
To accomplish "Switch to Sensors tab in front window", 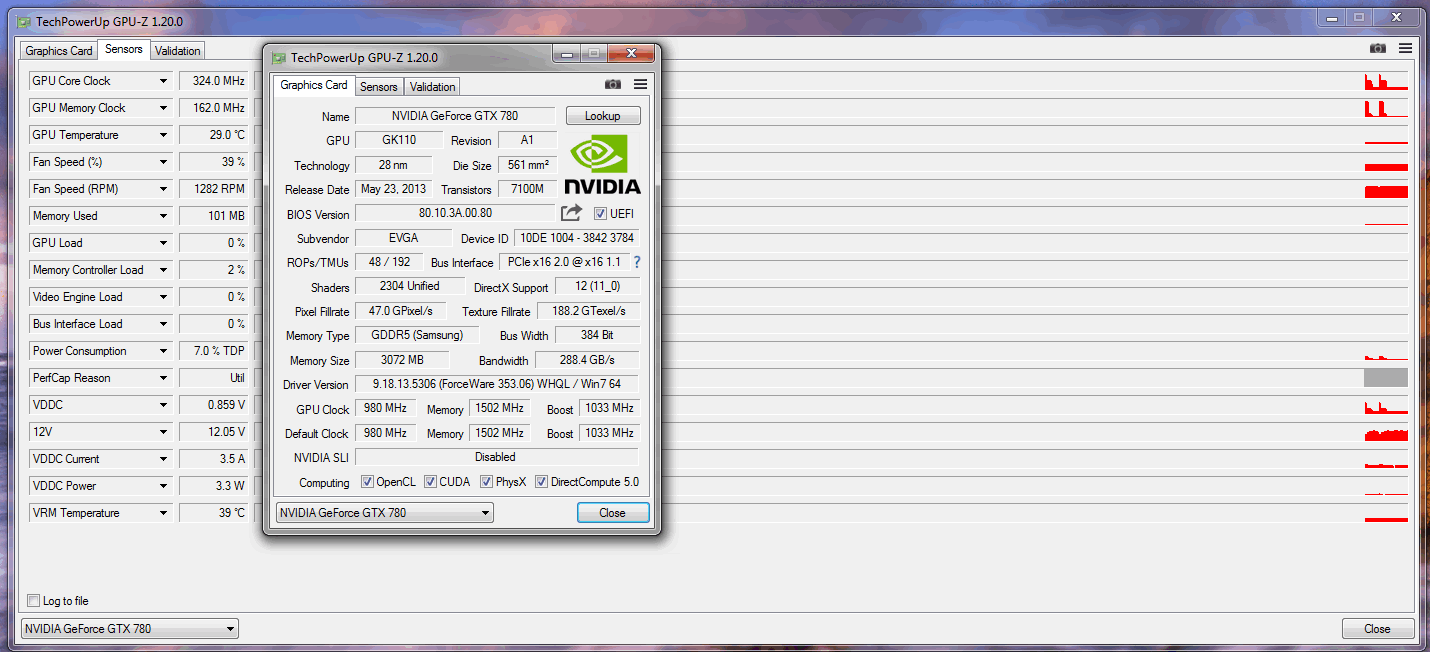I will click(379, 87).
